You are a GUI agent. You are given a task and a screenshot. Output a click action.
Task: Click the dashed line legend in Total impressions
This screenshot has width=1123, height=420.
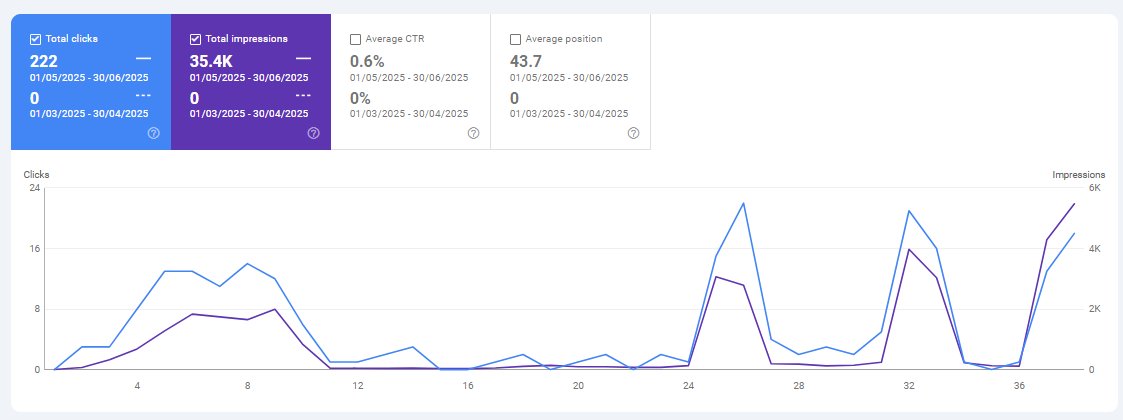[x=303, y=95]
